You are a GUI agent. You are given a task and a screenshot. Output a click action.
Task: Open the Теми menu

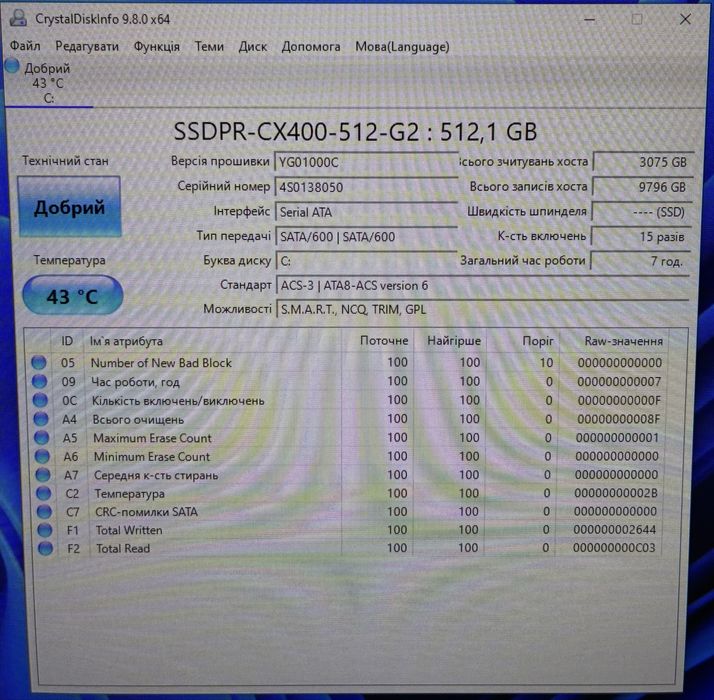coord(209,46)
